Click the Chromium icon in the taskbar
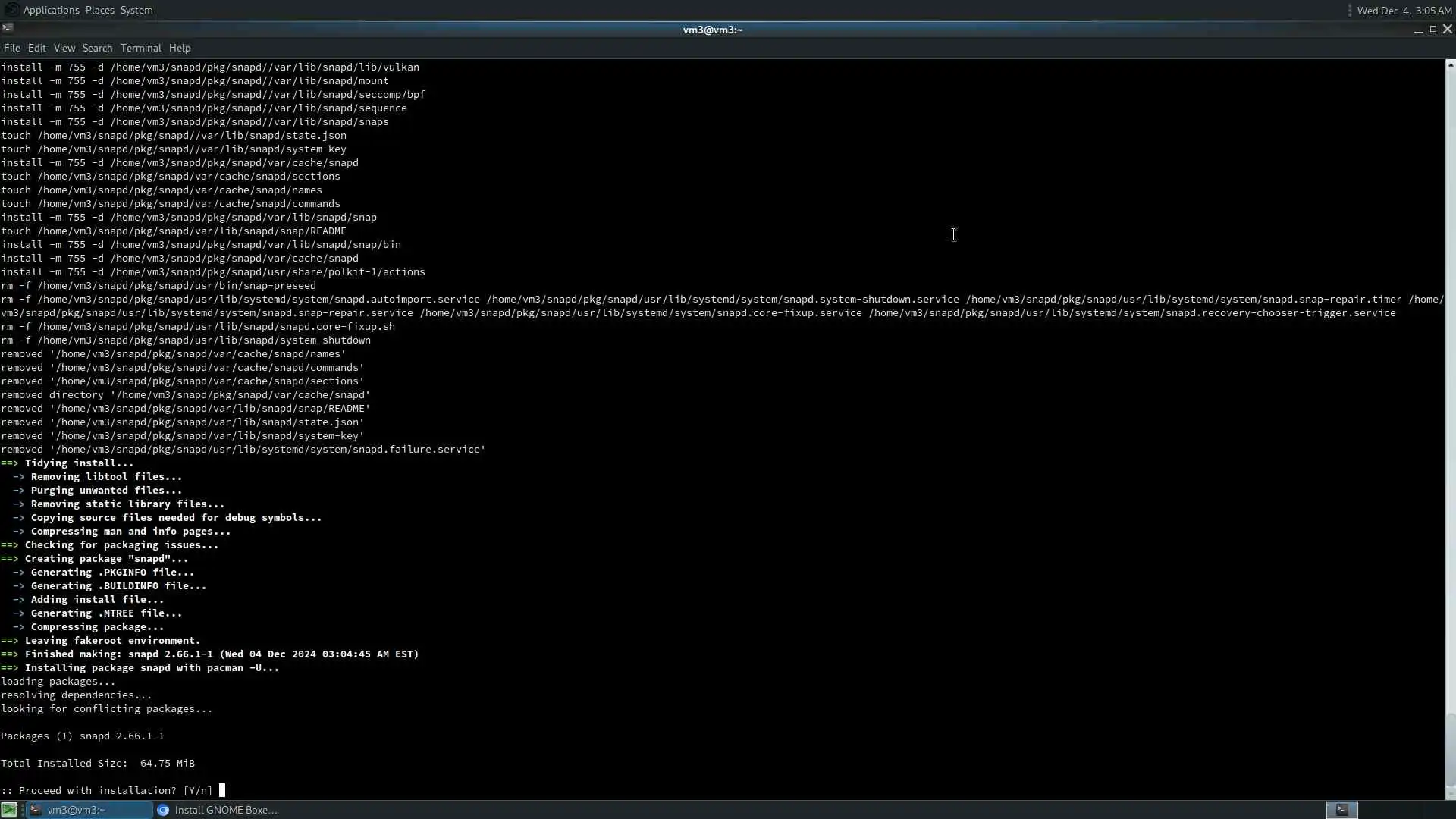Image resolution: width=1456 pixels, height=819 pixels. pyautogui.click(x=163, y=810)
